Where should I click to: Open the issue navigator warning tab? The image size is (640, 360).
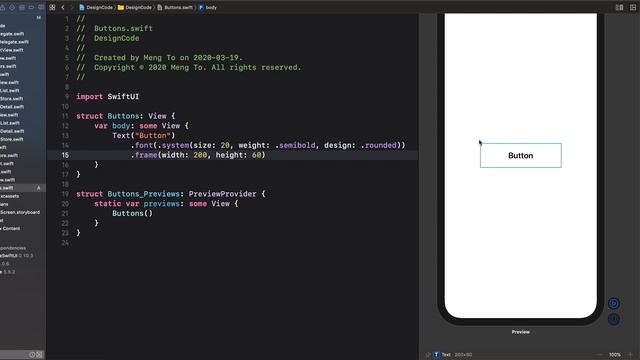(3, 7)
